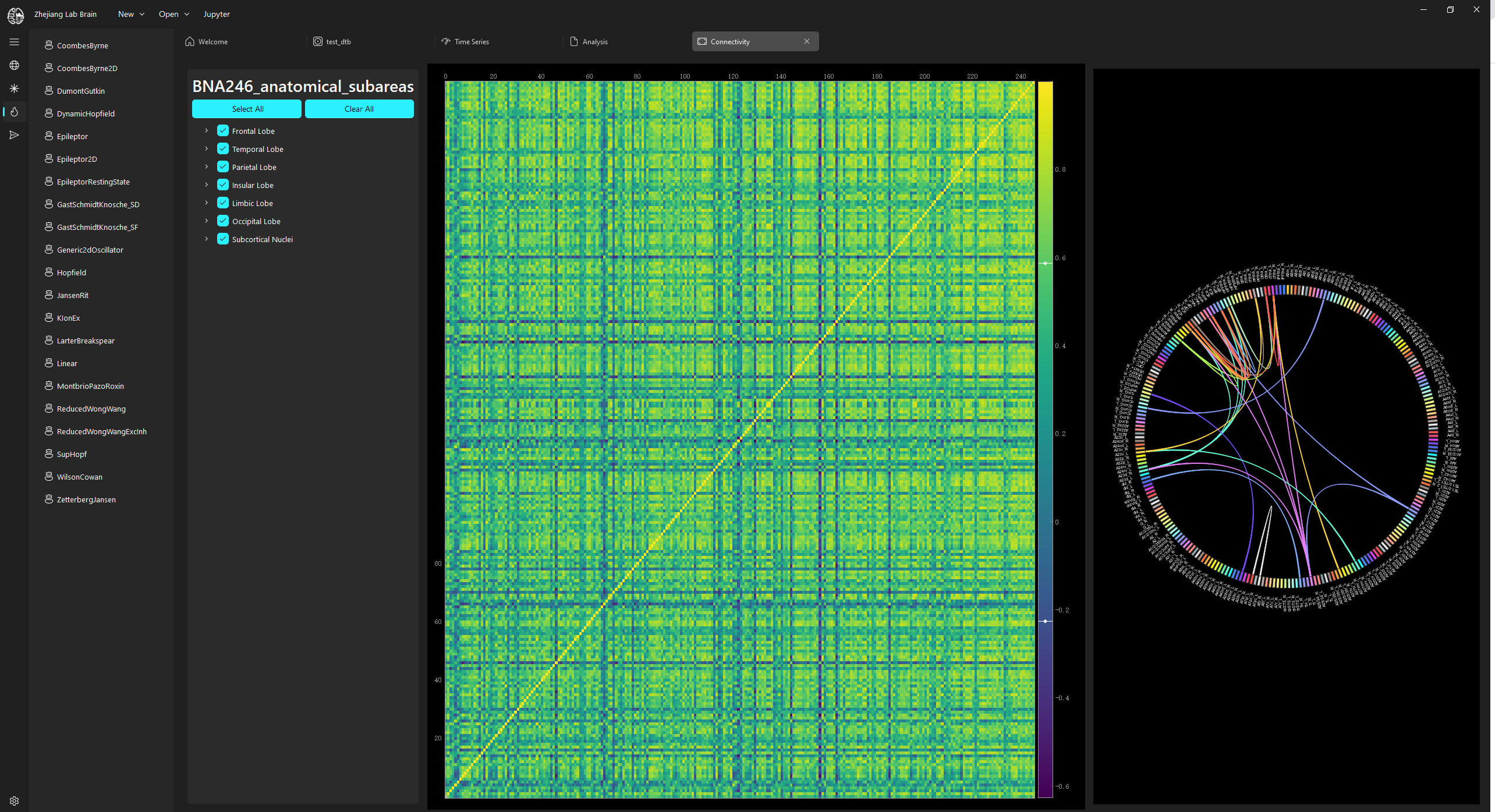Click the paper-plane send sidebar icon
Screen dimensions: 1495x812
15,135
